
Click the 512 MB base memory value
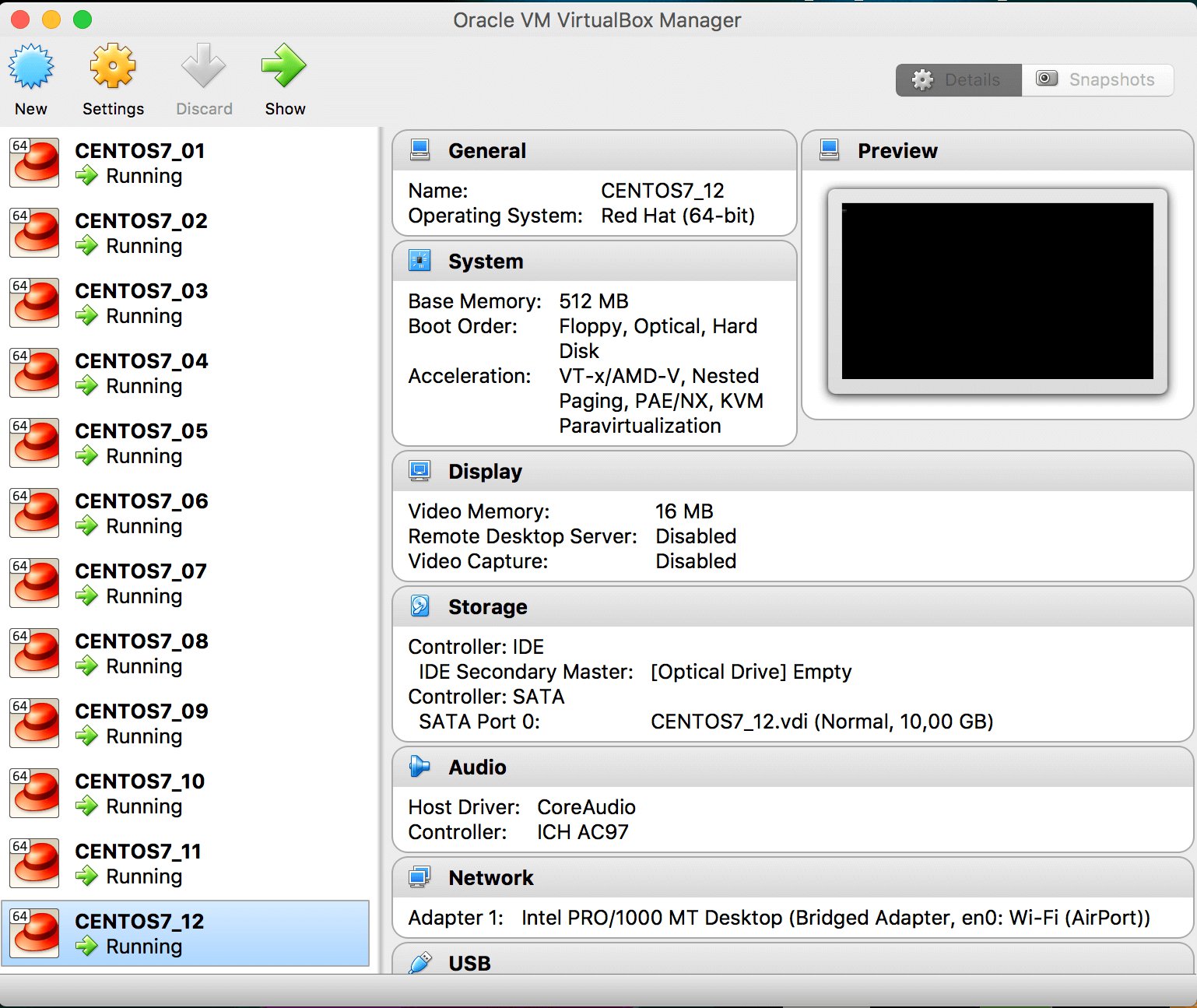tap(594, 301)
